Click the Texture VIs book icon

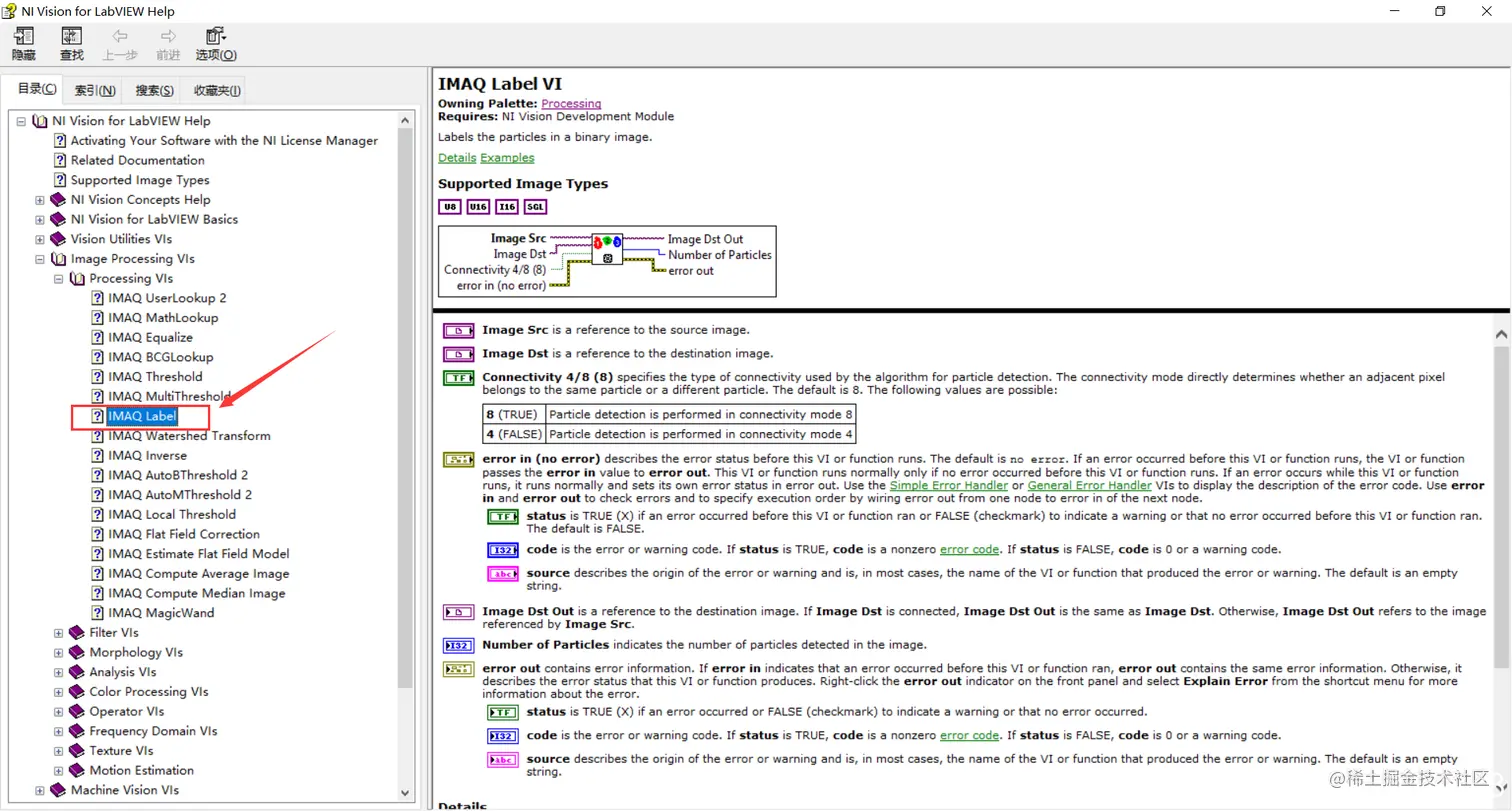pyautogui.click(x=77, y=751)
